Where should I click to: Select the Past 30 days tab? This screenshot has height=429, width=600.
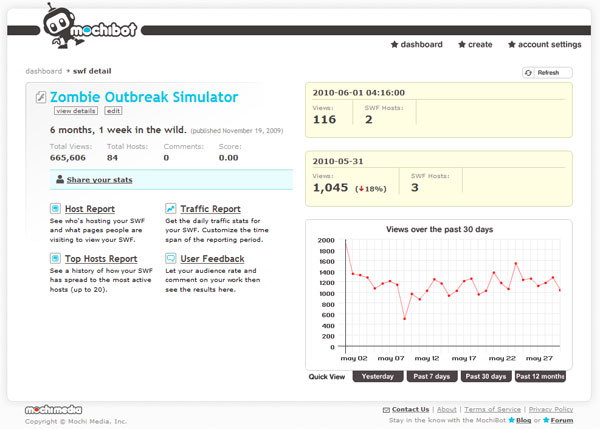[486, 377]
